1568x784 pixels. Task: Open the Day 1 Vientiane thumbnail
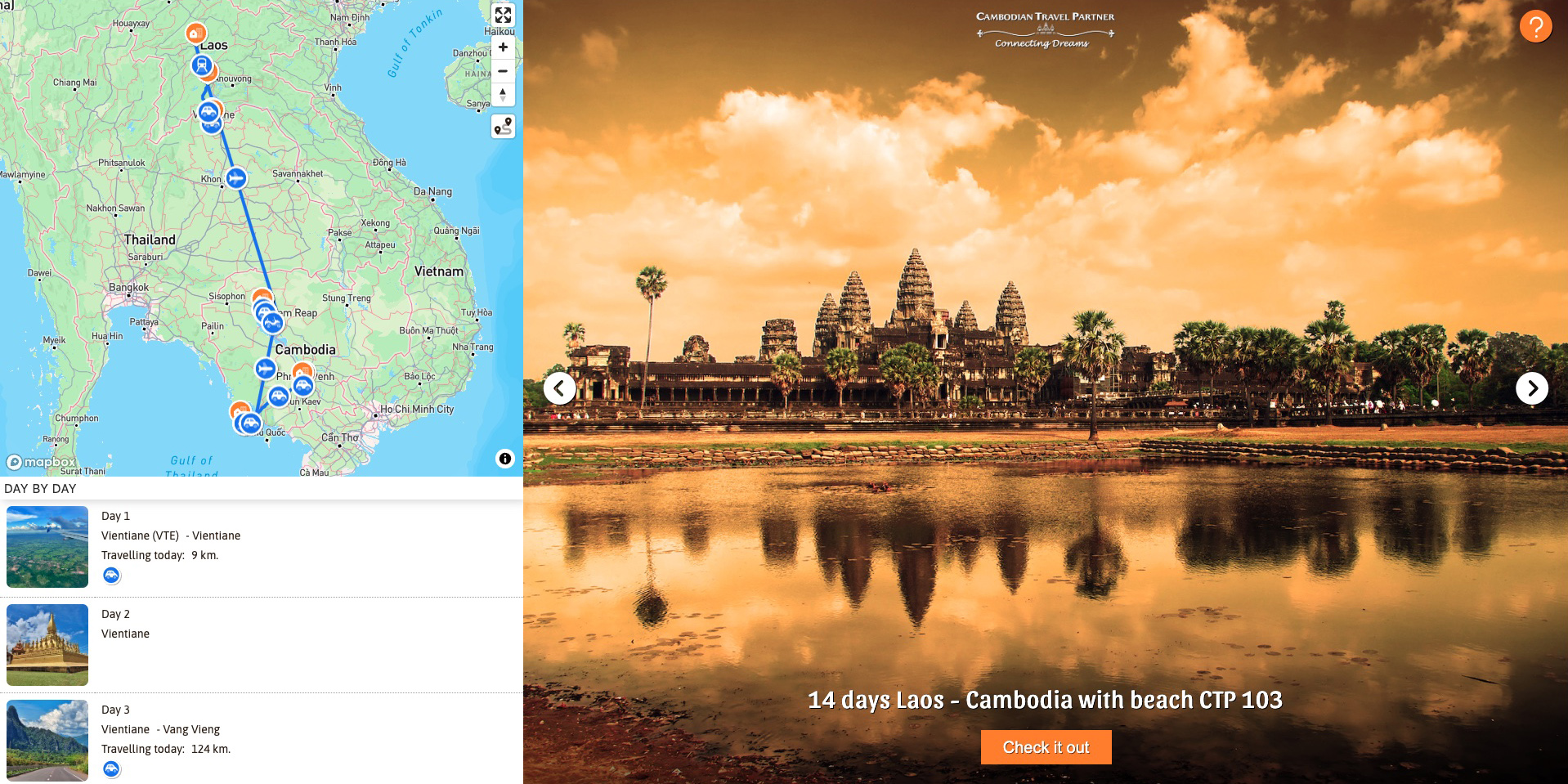coord(47,547)
